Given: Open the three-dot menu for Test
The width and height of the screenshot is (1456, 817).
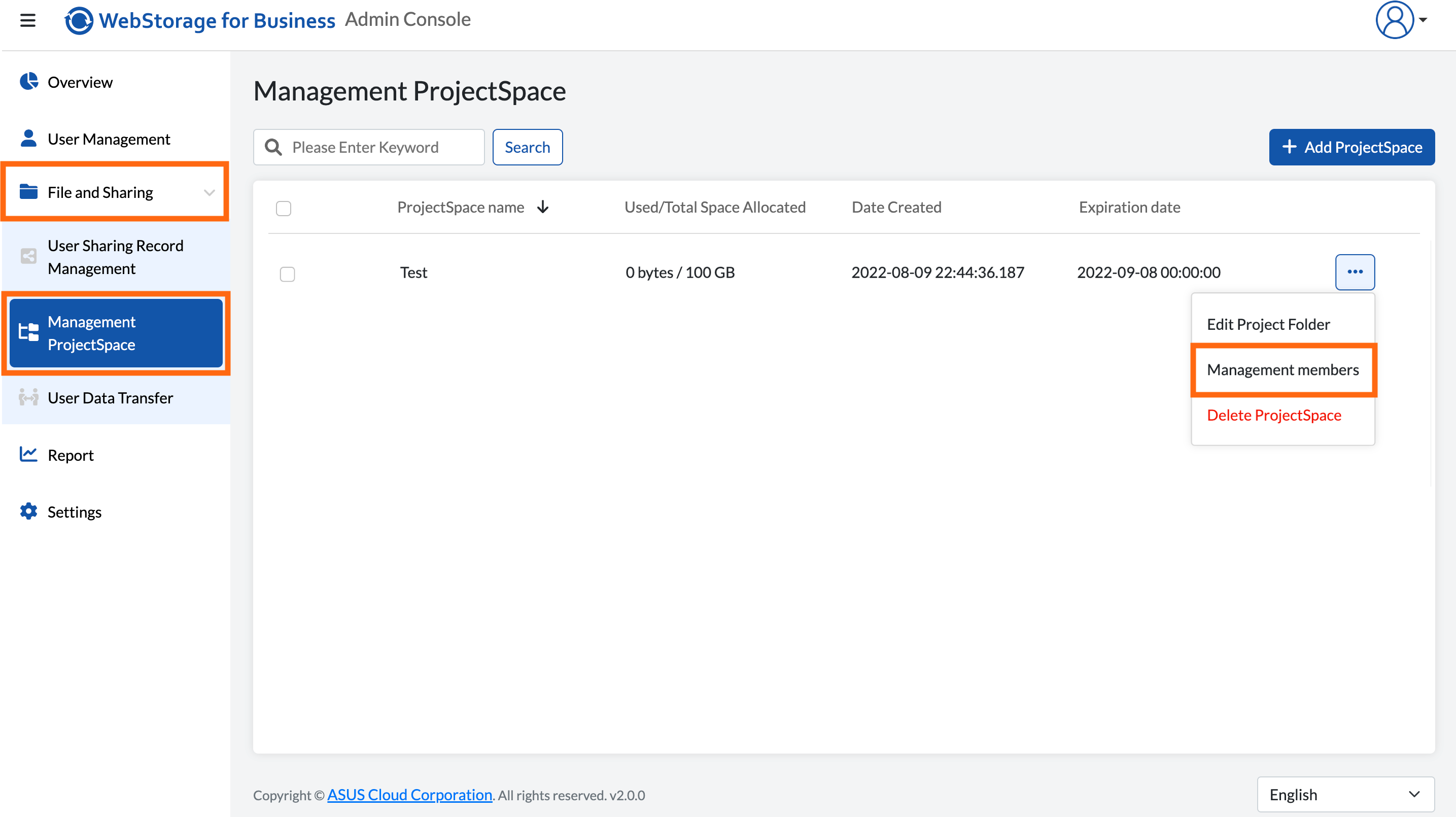Looking at the screenshot, I should point(1355,272).
